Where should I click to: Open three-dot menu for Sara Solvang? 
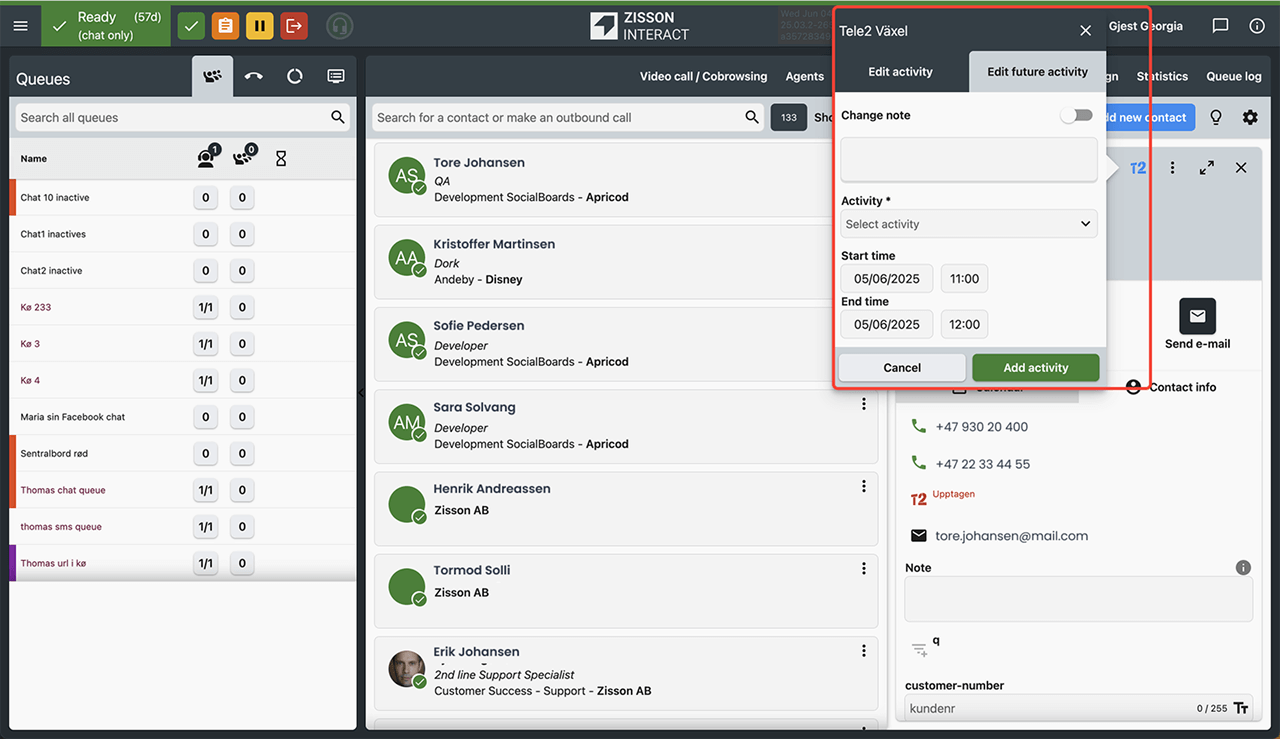point(864,404)
